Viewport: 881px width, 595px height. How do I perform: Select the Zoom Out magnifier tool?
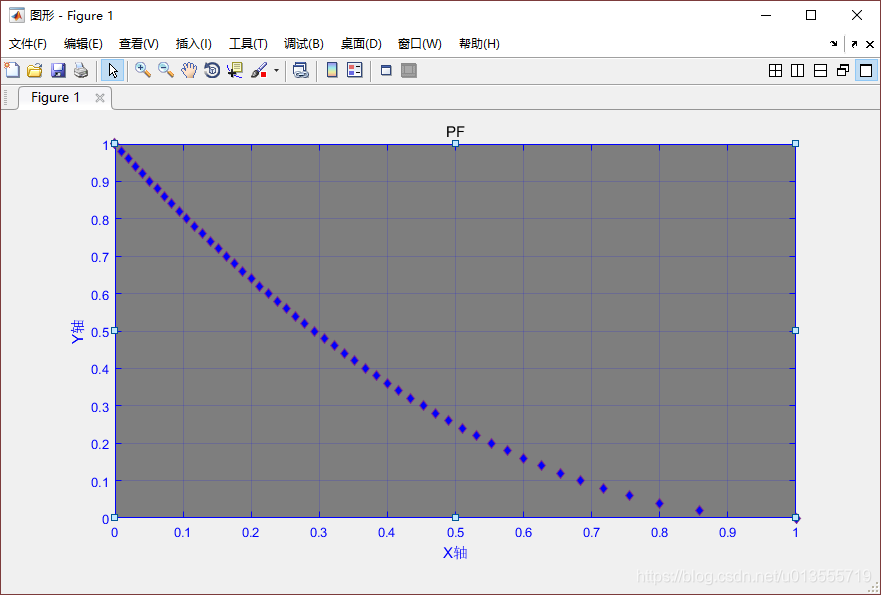coord(166,70)
